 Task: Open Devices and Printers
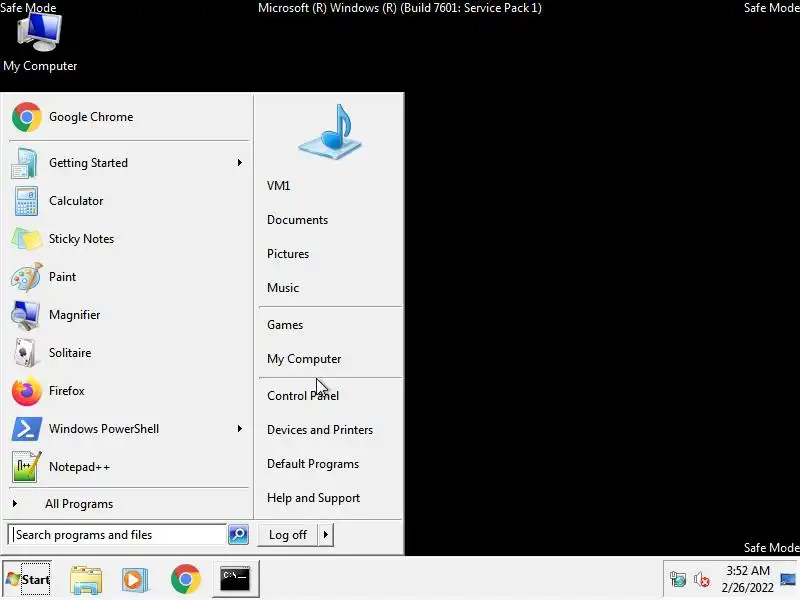point(320,430)
